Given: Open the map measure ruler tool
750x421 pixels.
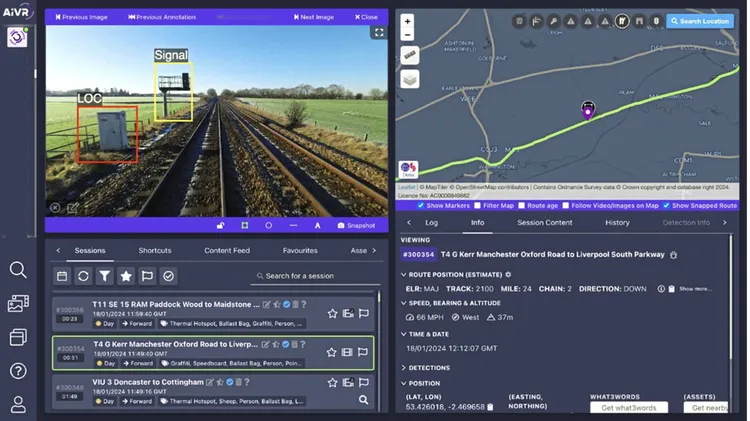Looking at the screenshot, I should pos(409,55).
